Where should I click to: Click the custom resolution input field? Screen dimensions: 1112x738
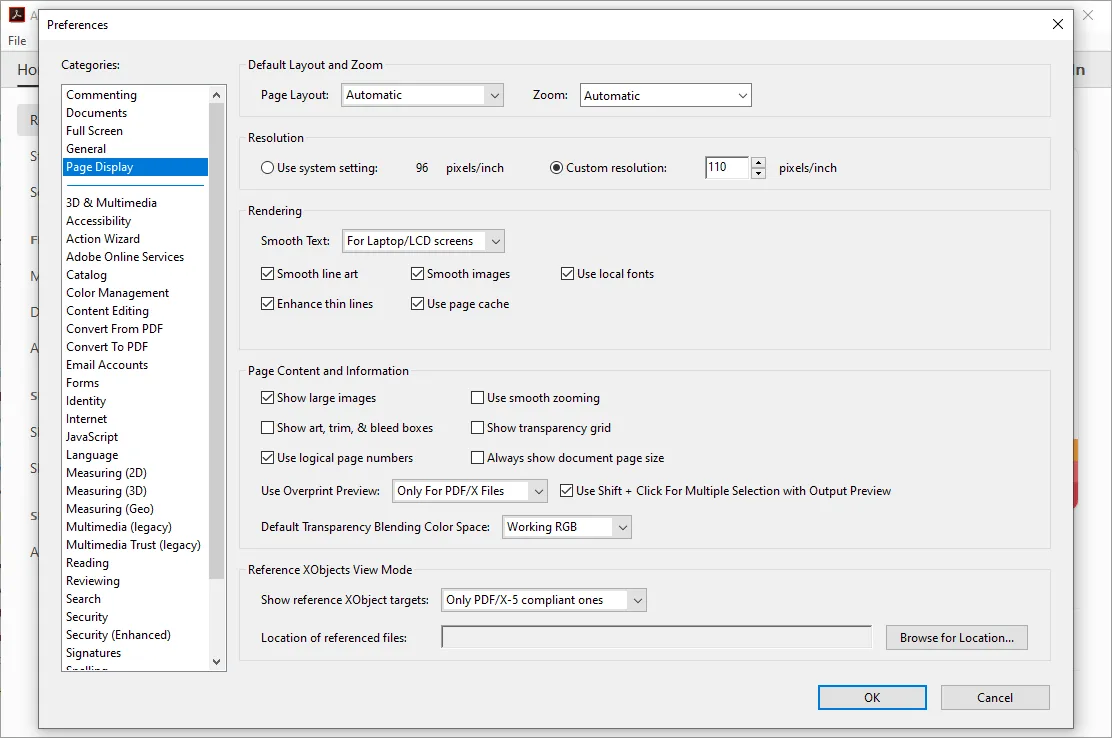pos(726,168)
